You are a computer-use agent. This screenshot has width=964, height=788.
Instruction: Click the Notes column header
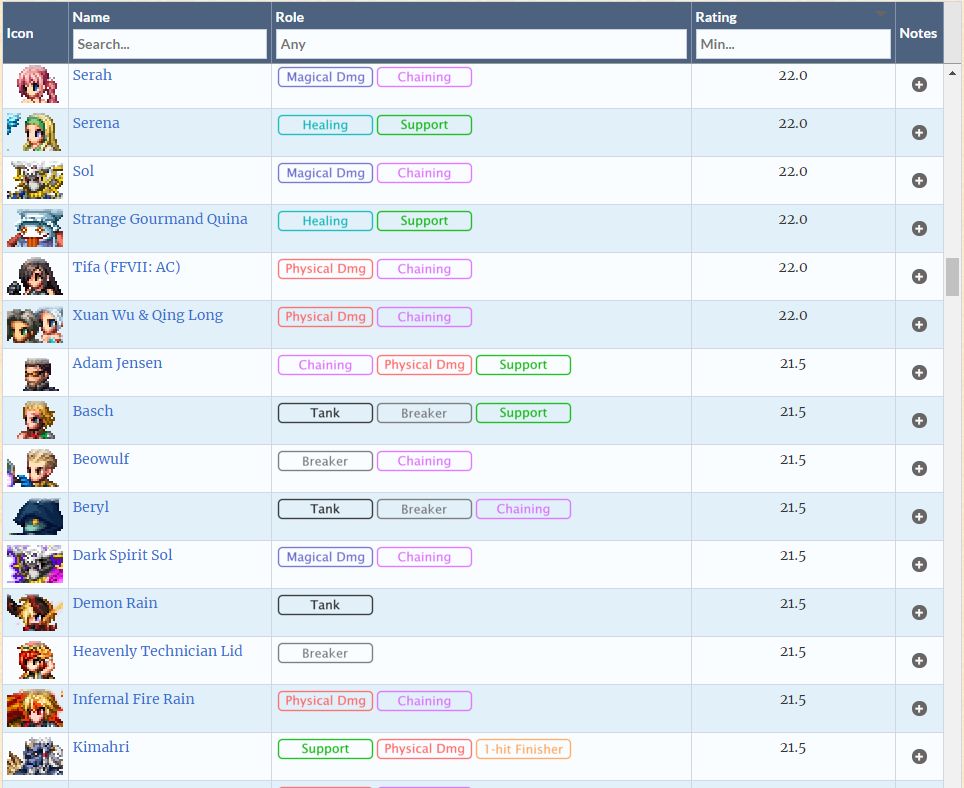pyautogui.click(x=918, y=33)
